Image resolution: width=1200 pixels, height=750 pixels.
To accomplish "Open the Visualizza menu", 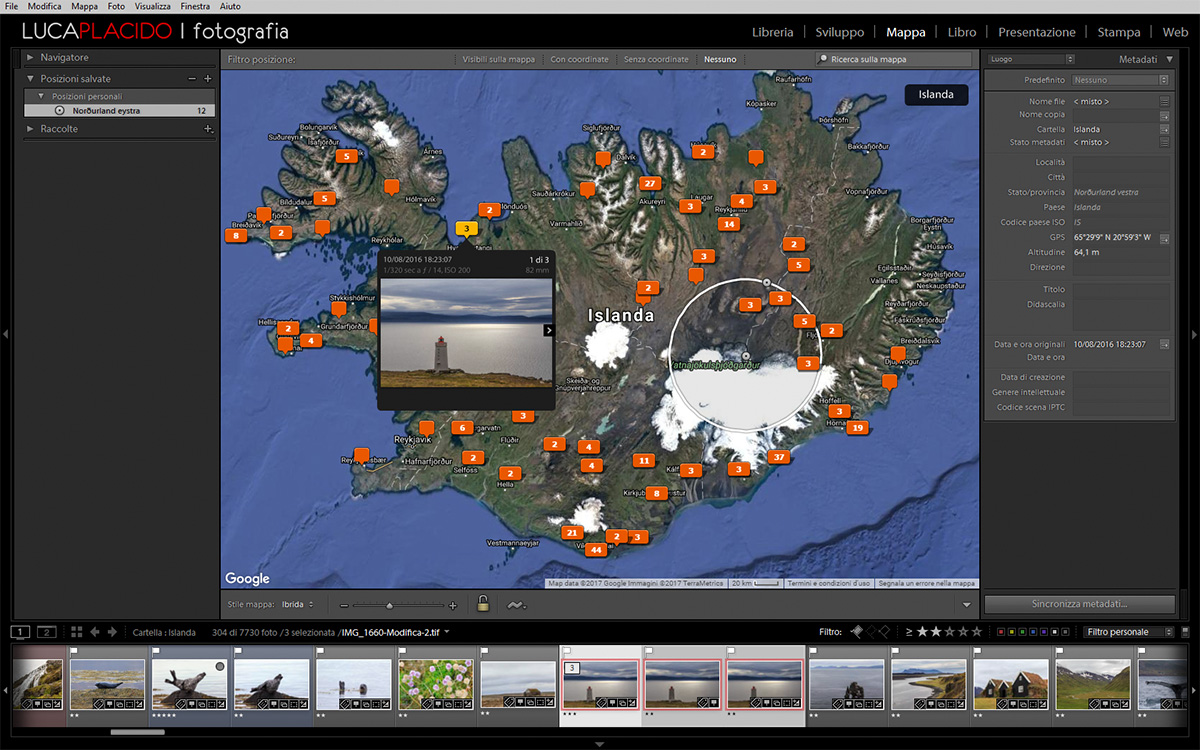I will pos(153,6).
